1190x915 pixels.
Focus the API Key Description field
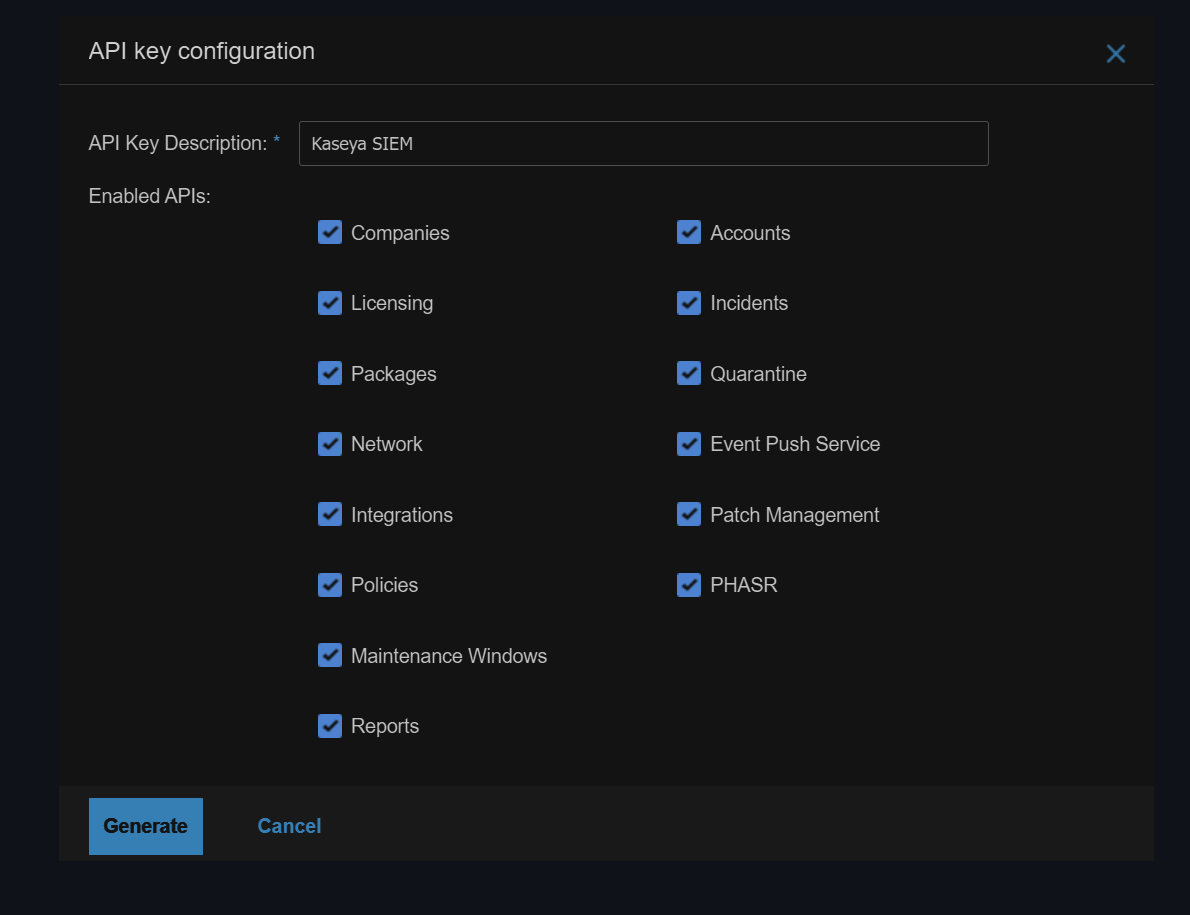[x=644, y=143]
